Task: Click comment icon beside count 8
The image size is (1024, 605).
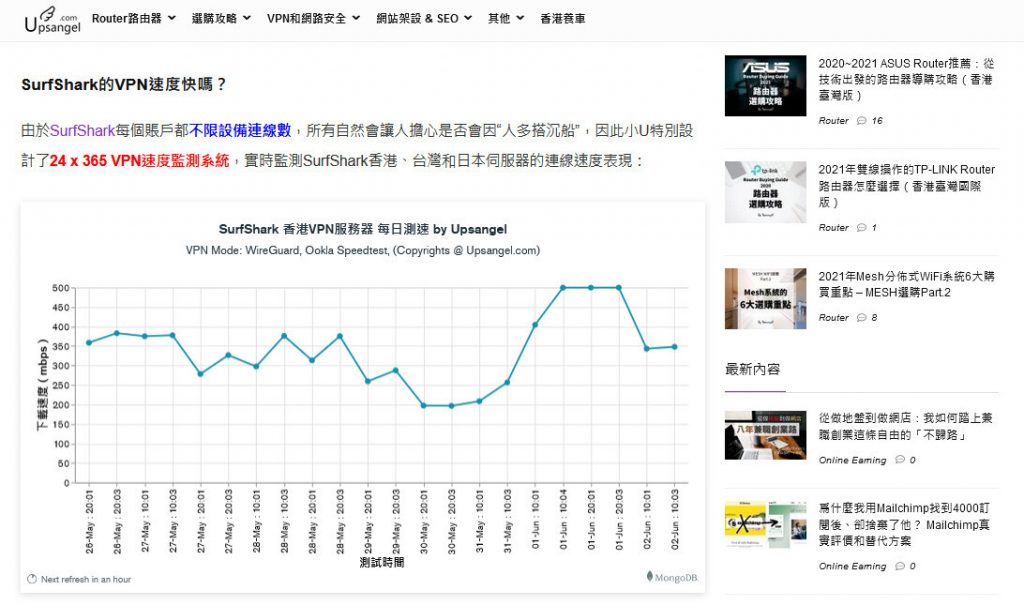Action: coord(861,318)
